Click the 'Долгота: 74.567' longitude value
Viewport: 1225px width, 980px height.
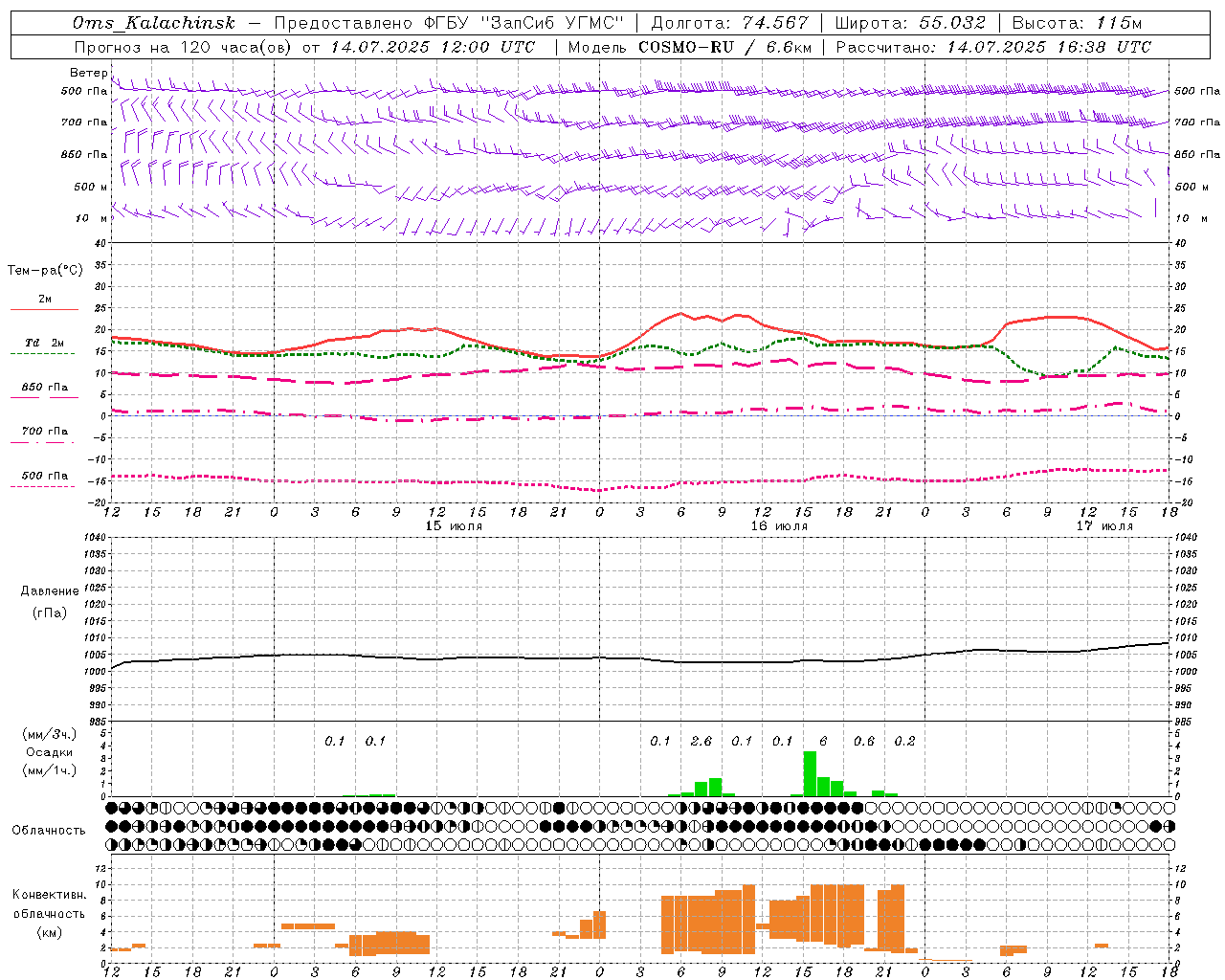730,23
